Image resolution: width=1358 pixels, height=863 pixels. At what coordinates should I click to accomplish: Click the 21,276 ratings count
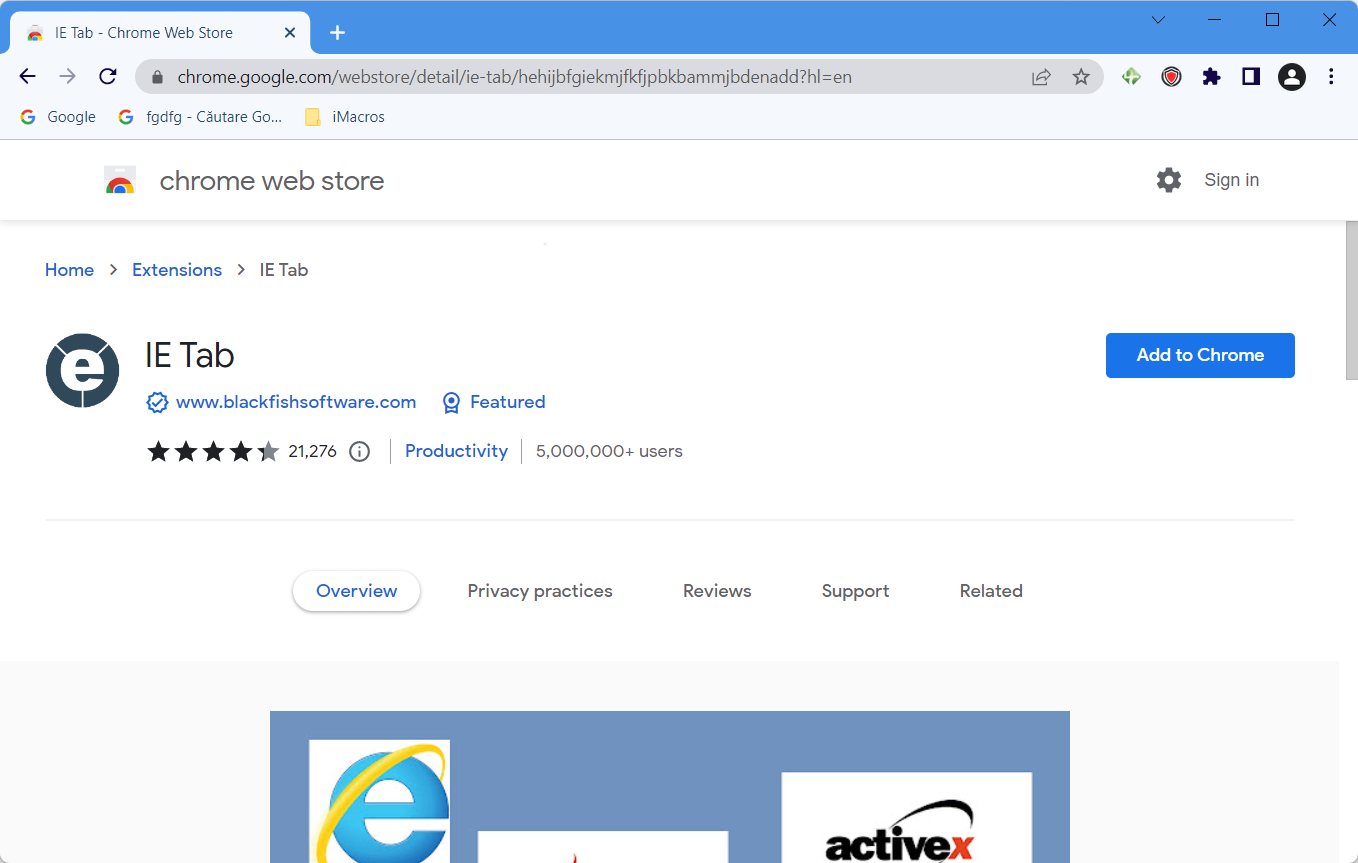tap(312, 451)
